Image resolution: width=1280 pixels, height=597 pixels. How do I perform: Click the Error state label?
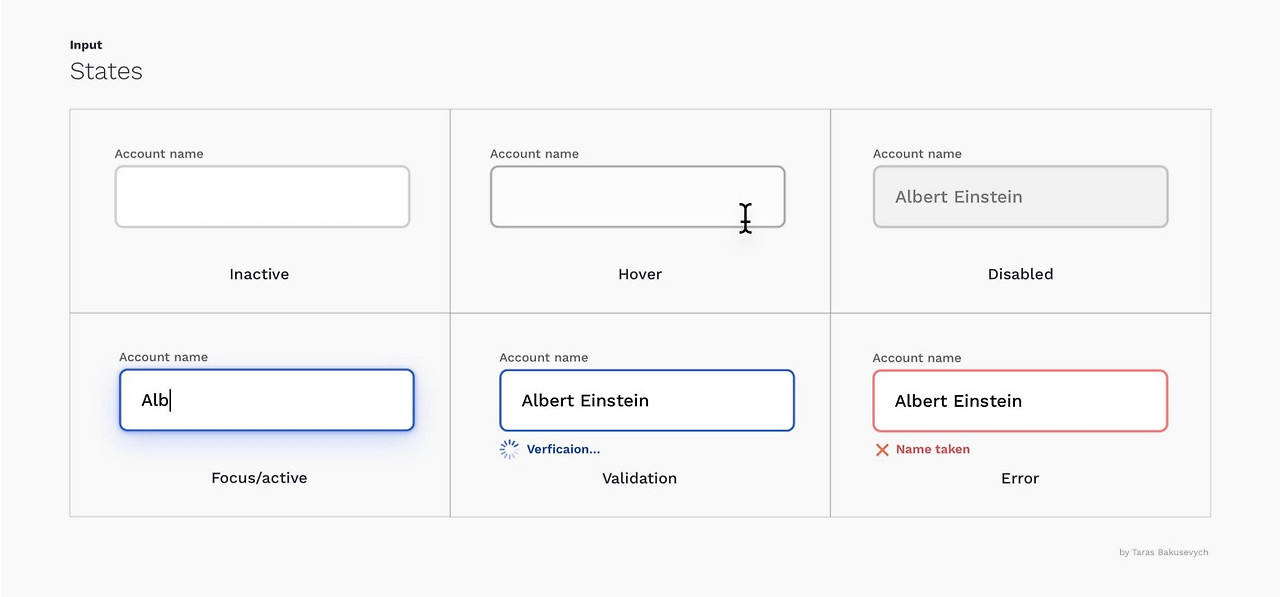click(1020, 478)
